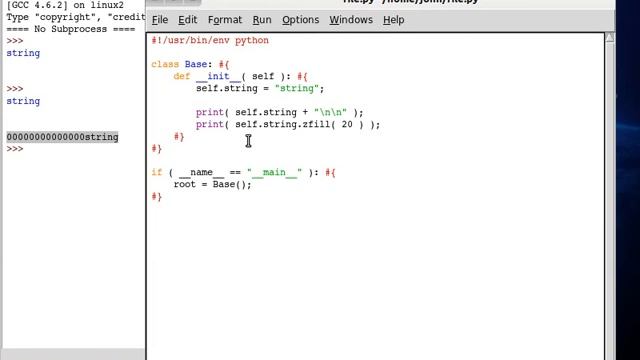The image size is (640, 360).
Task: Click the 'root = Base();' line
Action: 212,184
